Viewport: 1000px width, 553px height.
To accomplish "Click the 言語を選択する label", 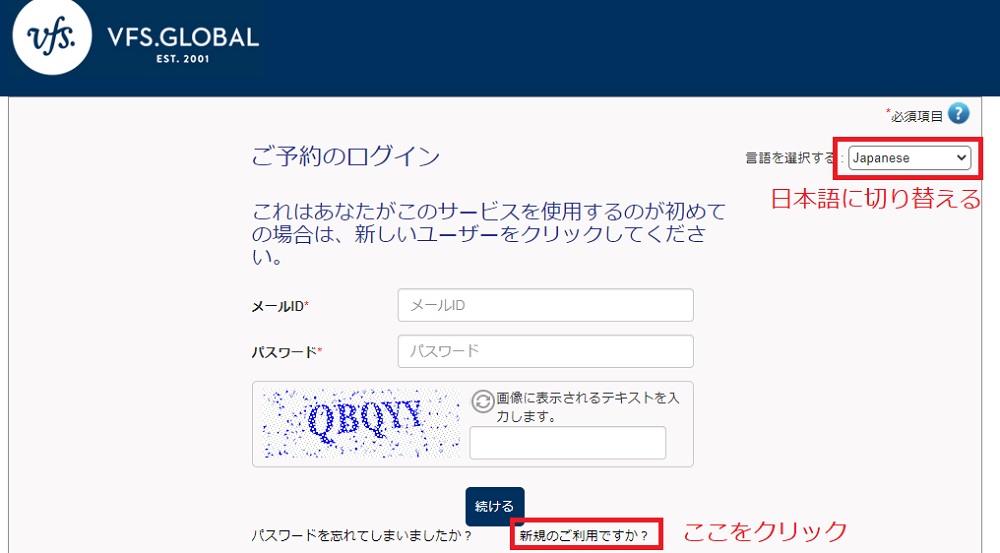I will tap(792, 158).
